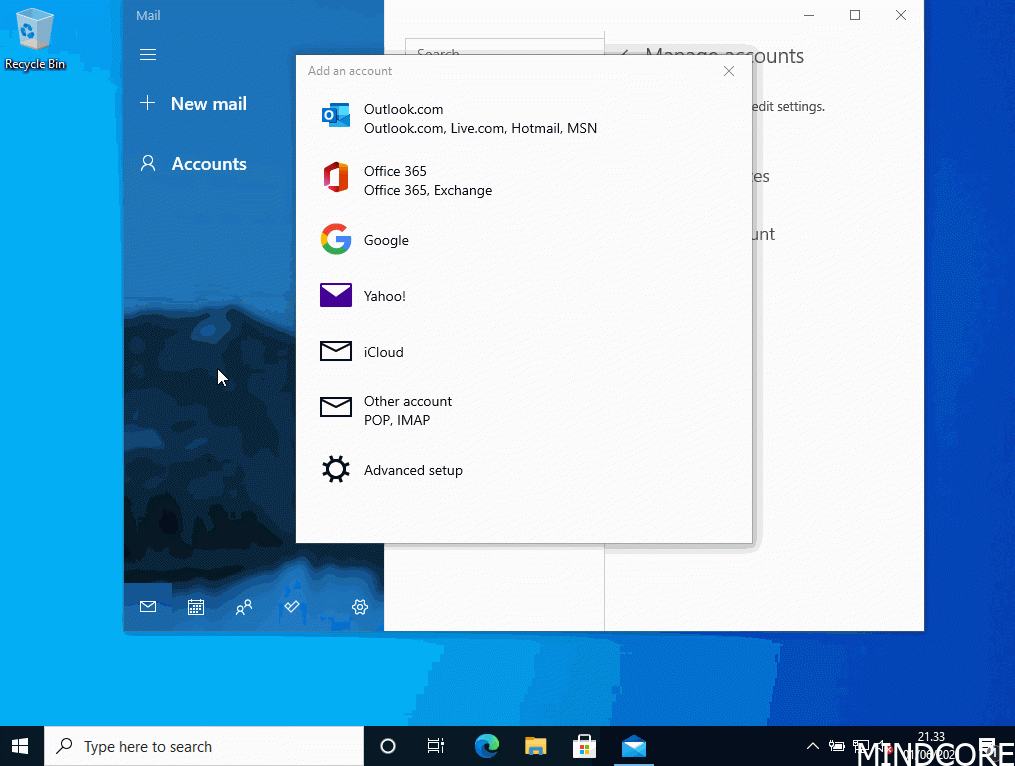This screenshot has height=766, width=1015.
Task: Open Mail settings gear icon
Action: (360, 607)
